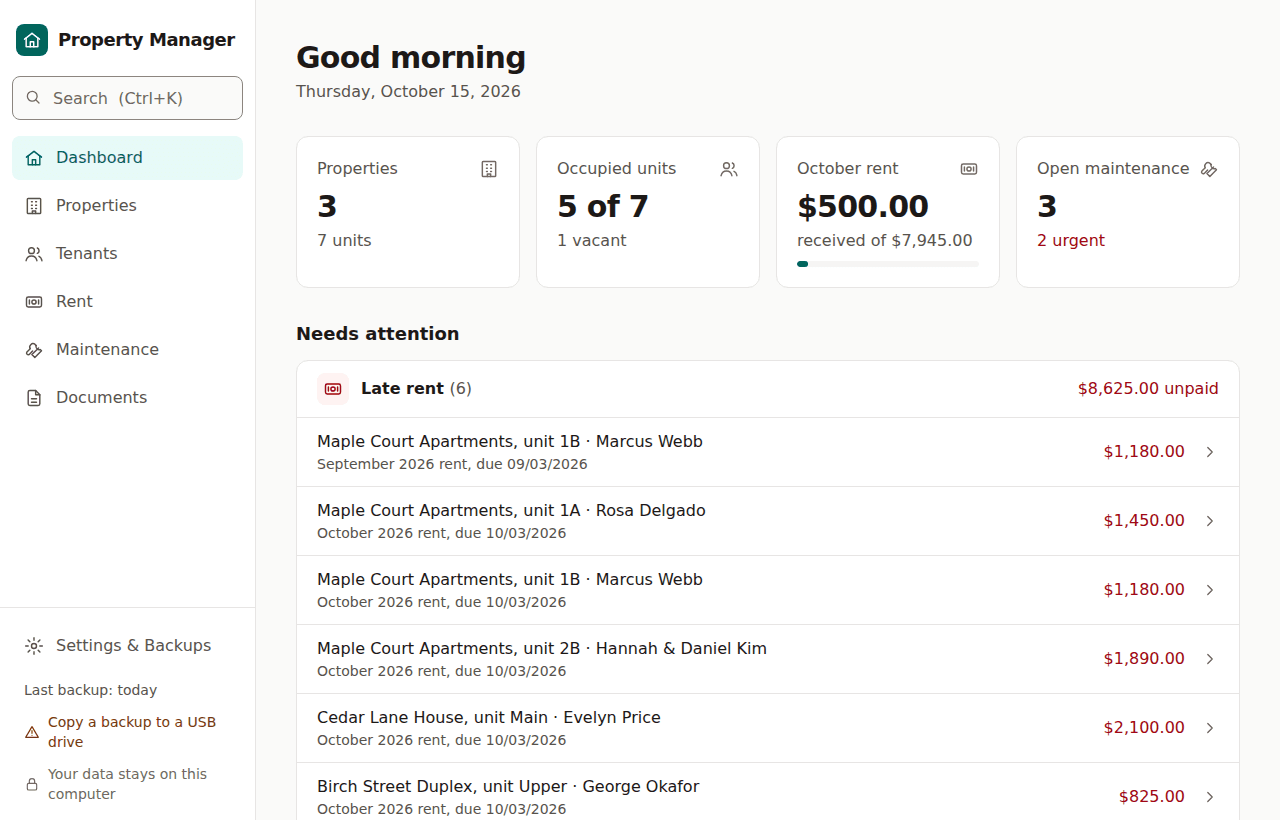The height and width of the screenshot is (820, 1280).
Task: Expand Marcus Webb's September 2026 late rent chevron
Action: point(1210,452)
